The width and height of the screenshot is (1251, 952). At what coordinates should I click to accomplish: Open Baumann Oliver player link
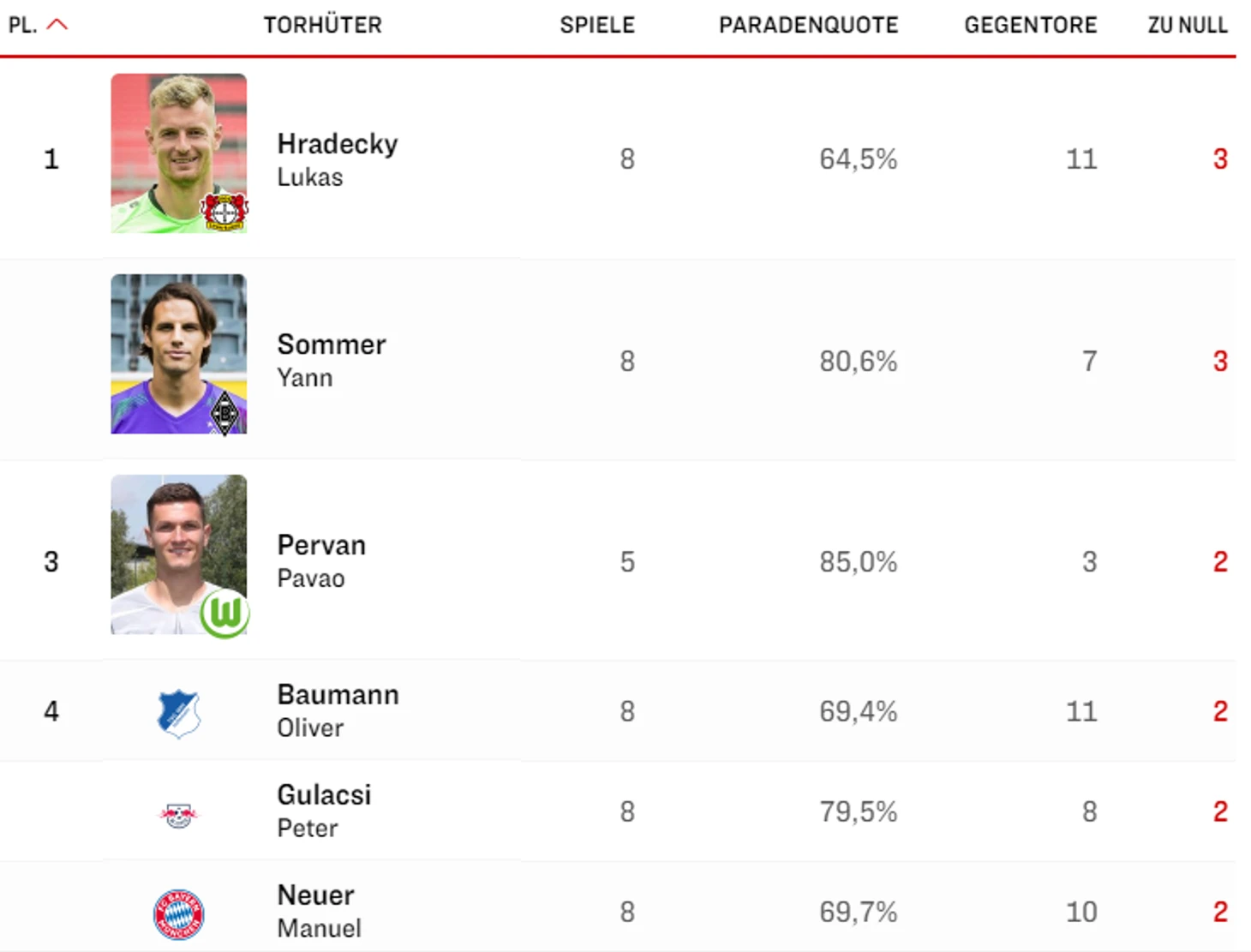pyautogui.click(x=338, y=710)
